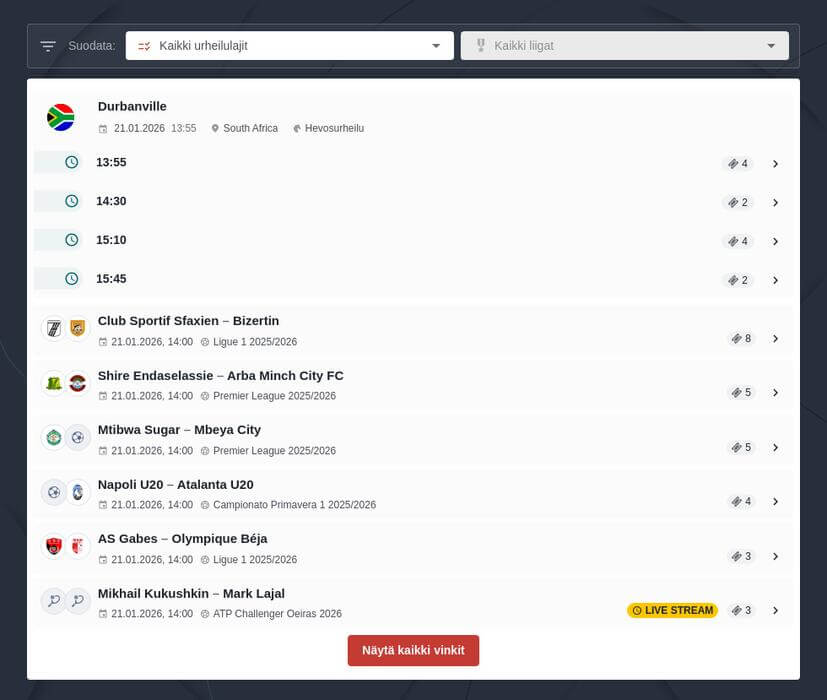The height and width of the screenshot is (700, 827).
Task: Expand the 15:10 race row chevron
Action: (x=775, y=242)
